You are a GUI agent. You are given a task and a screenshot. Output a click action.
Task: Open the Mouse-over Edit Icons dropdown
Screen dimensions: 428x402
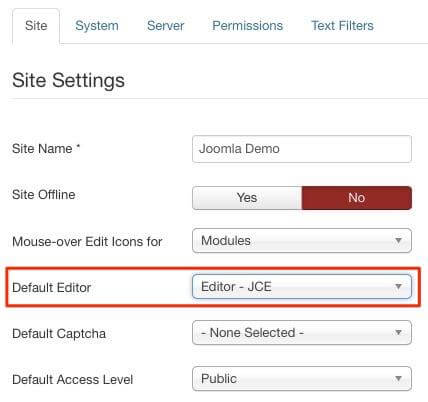coord(302,240)
